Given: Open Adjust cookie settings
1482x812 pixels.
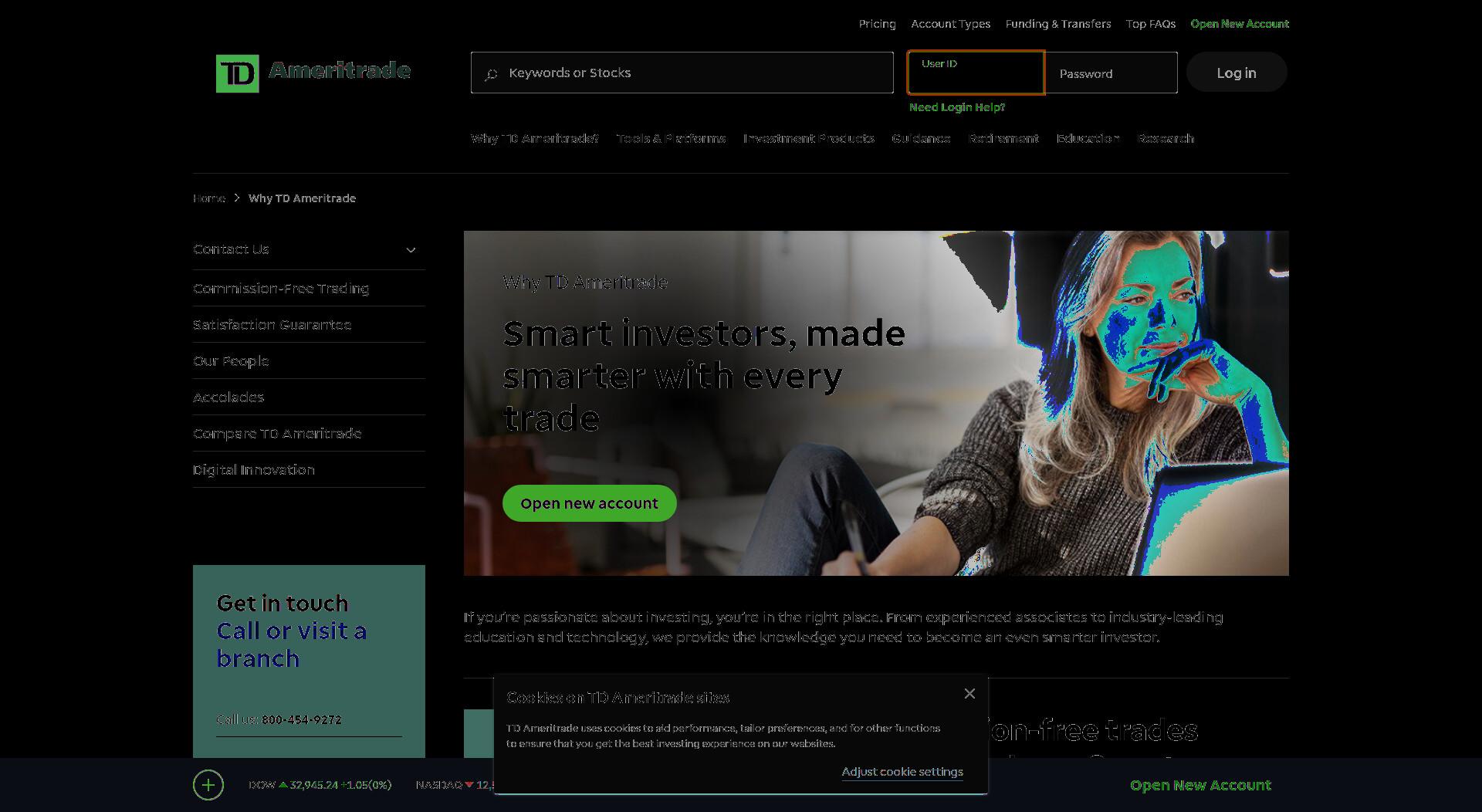Looking at the screenshot, I should 902,772.
